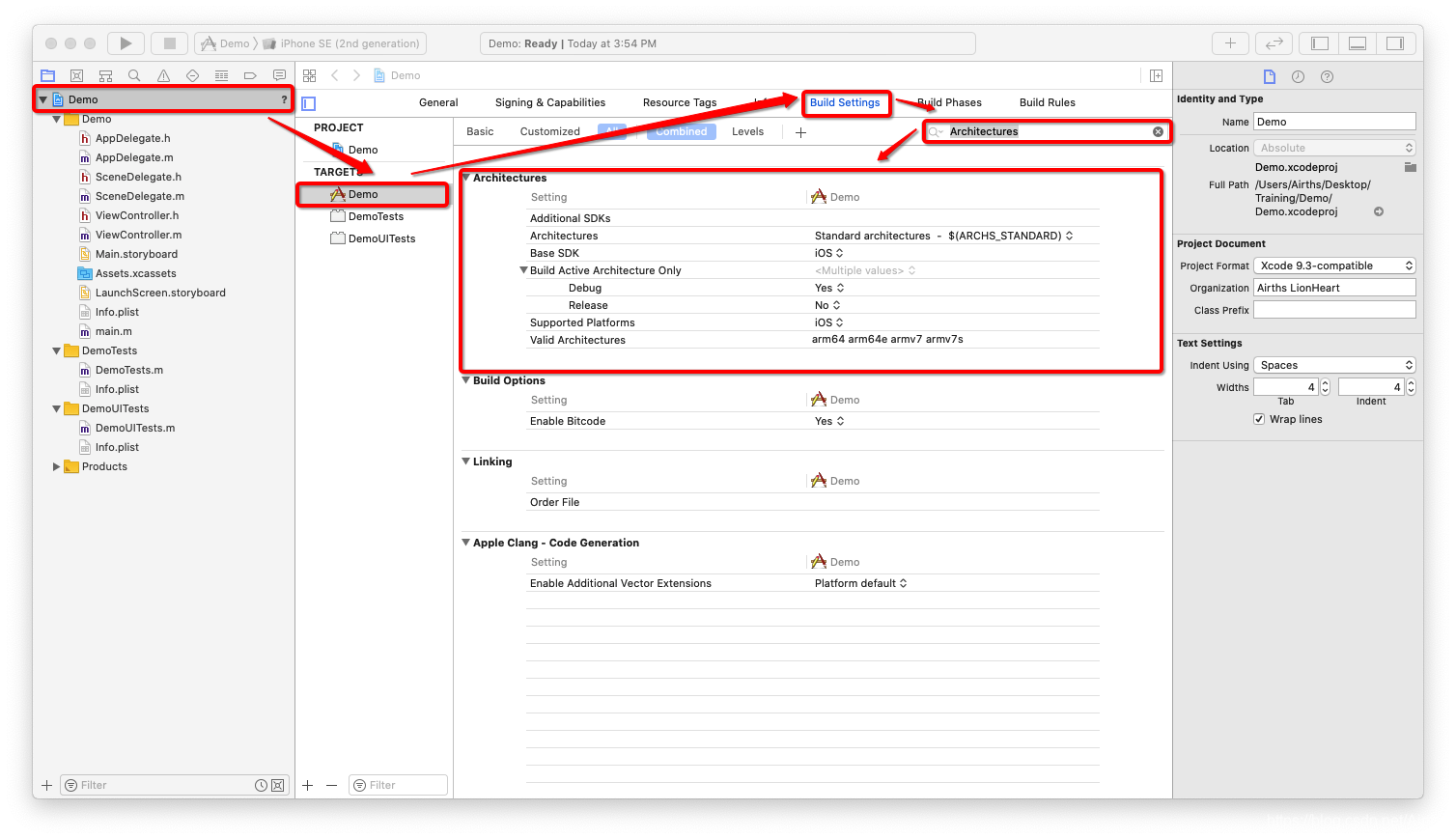Reveal Demo.xcodeproj location folder icon
This screenshot has width=1456, height=839.
1410,167
